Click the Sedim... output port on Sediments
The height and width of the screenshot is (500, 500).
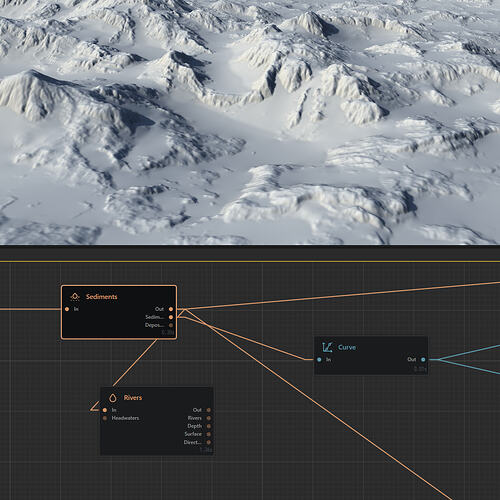click(x=171, y=317)
